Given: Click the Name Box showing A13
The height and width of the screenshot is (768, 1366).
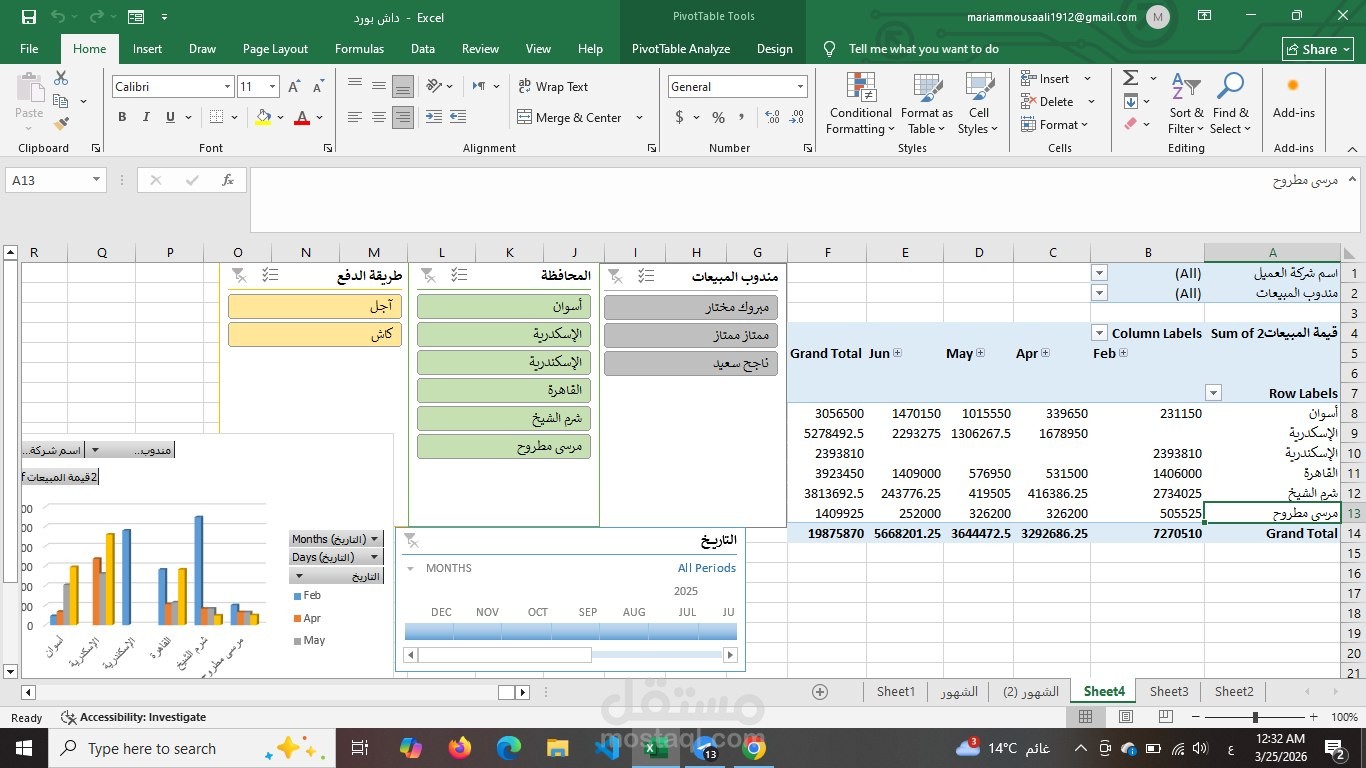Looking at the screenshot, I should 55,180.
